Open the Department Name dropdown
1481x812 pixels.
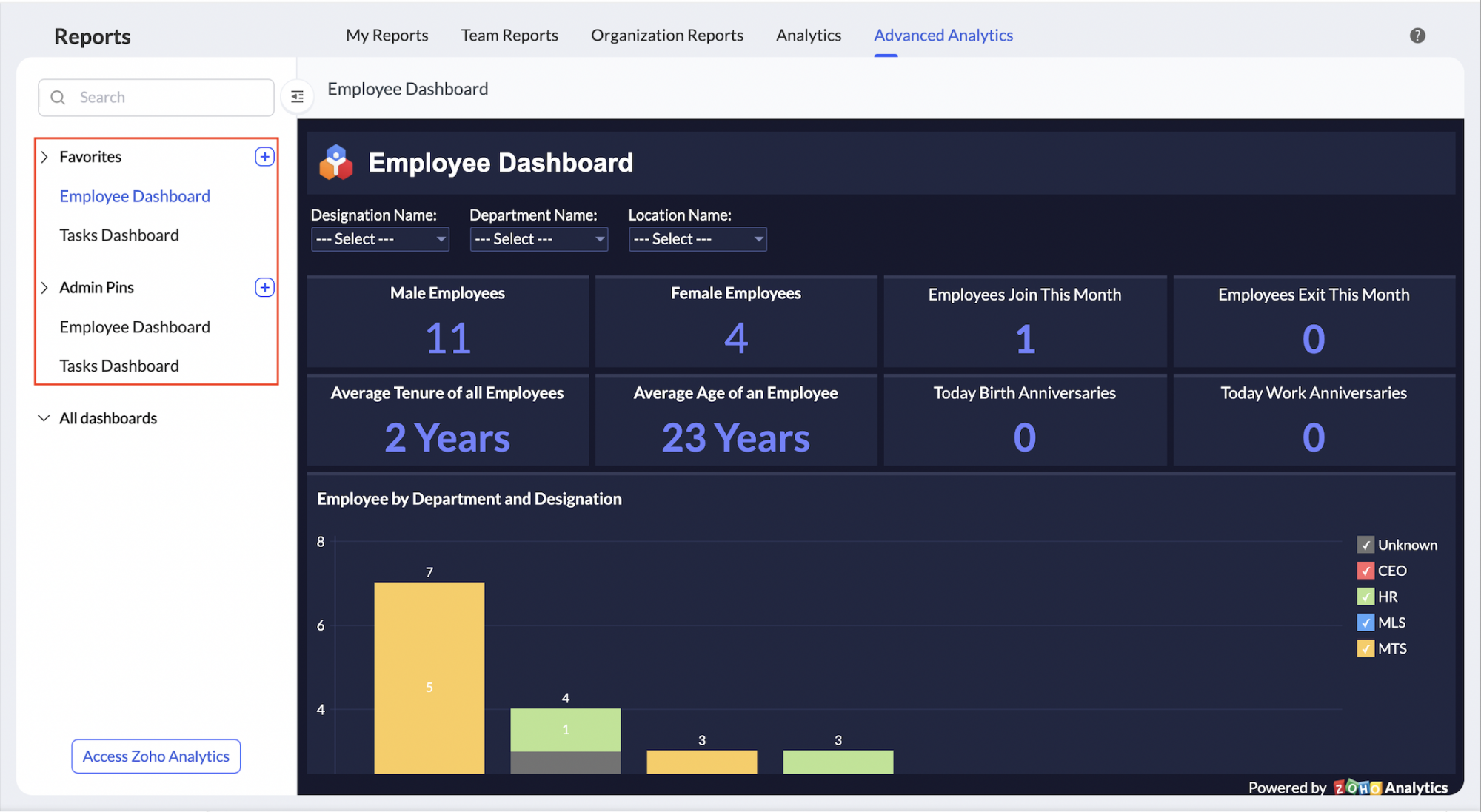click(x=538, y=239)
